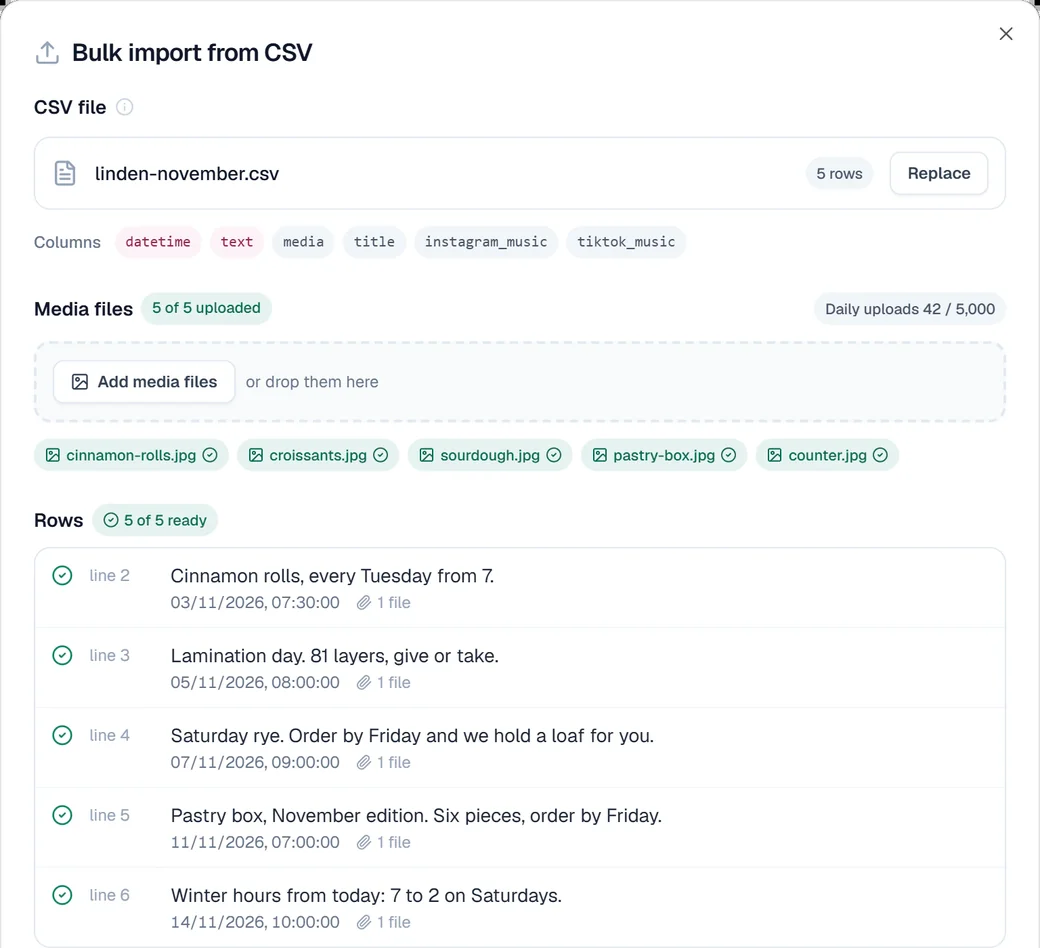Click the image icon on the cinnamon-rolls.jpg chip
This screenshot has height=948, width=1040.
pos(52,455)
